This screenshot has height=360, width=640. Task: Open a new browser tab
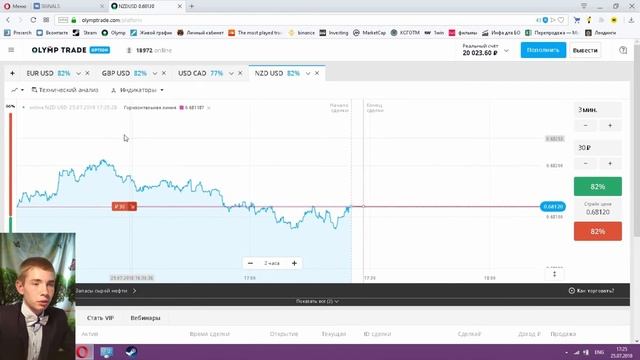click(191, 6)
